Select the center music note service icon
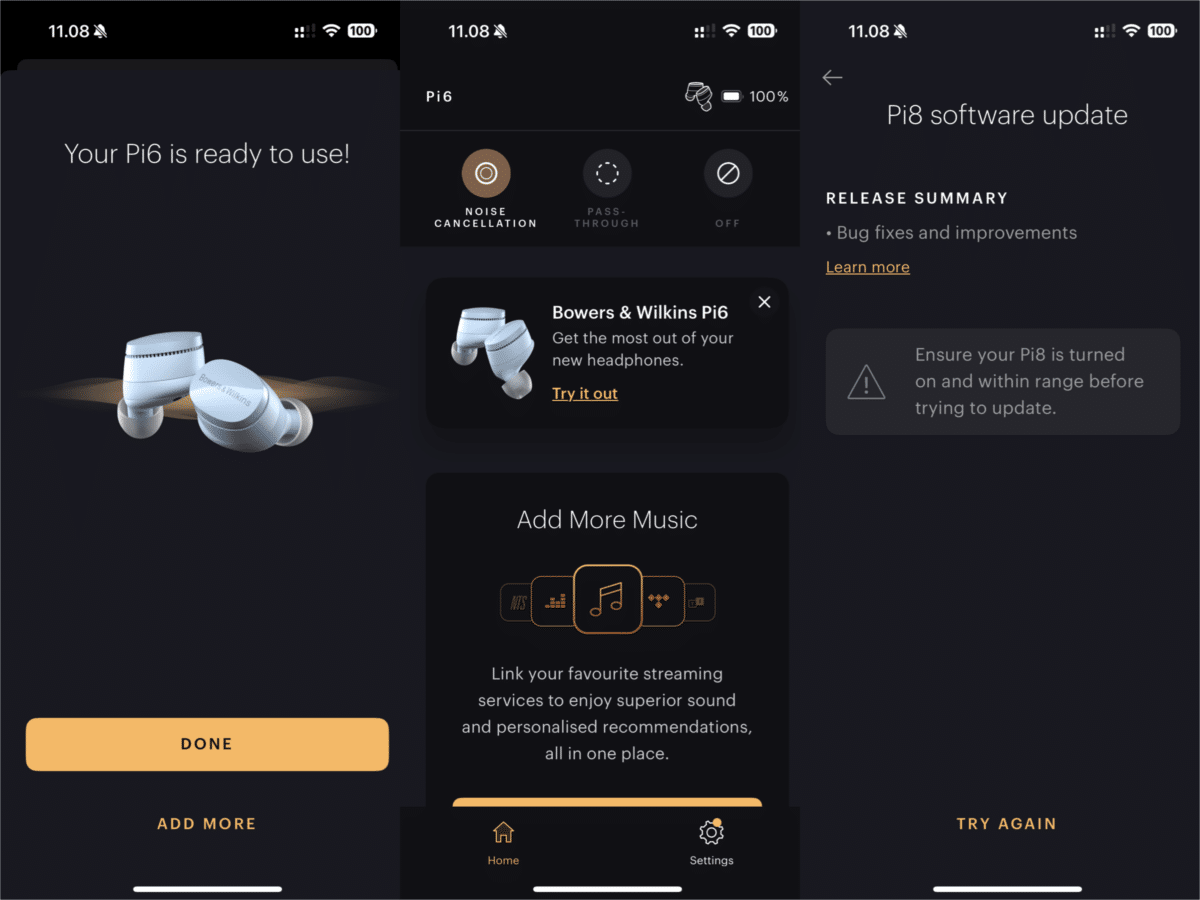The image size is (1200, 900). click(607, 600)
